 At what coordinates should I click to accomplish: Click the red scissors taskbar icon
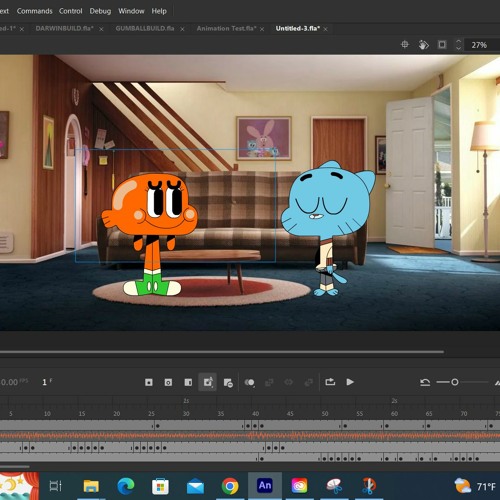point(369,486)
